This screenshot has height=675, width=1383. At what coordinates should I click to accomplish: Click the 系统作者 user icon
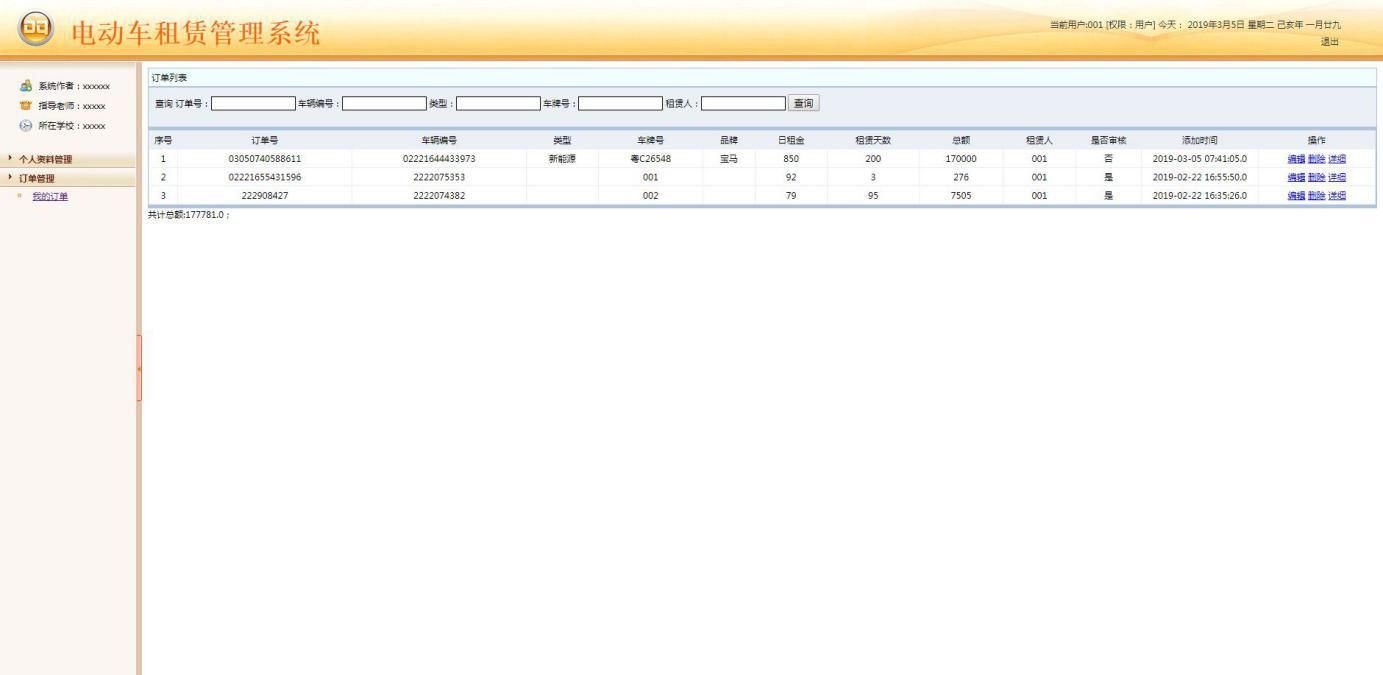click(x=25, y=87)
